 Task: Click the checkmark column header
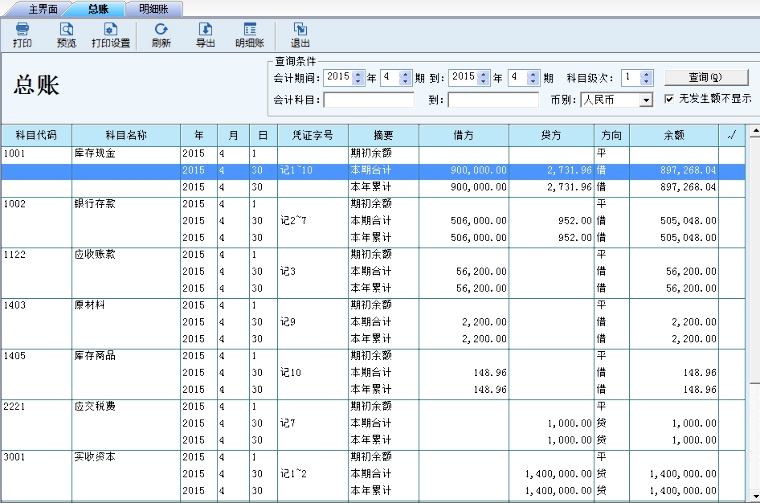tap(732, 135)
